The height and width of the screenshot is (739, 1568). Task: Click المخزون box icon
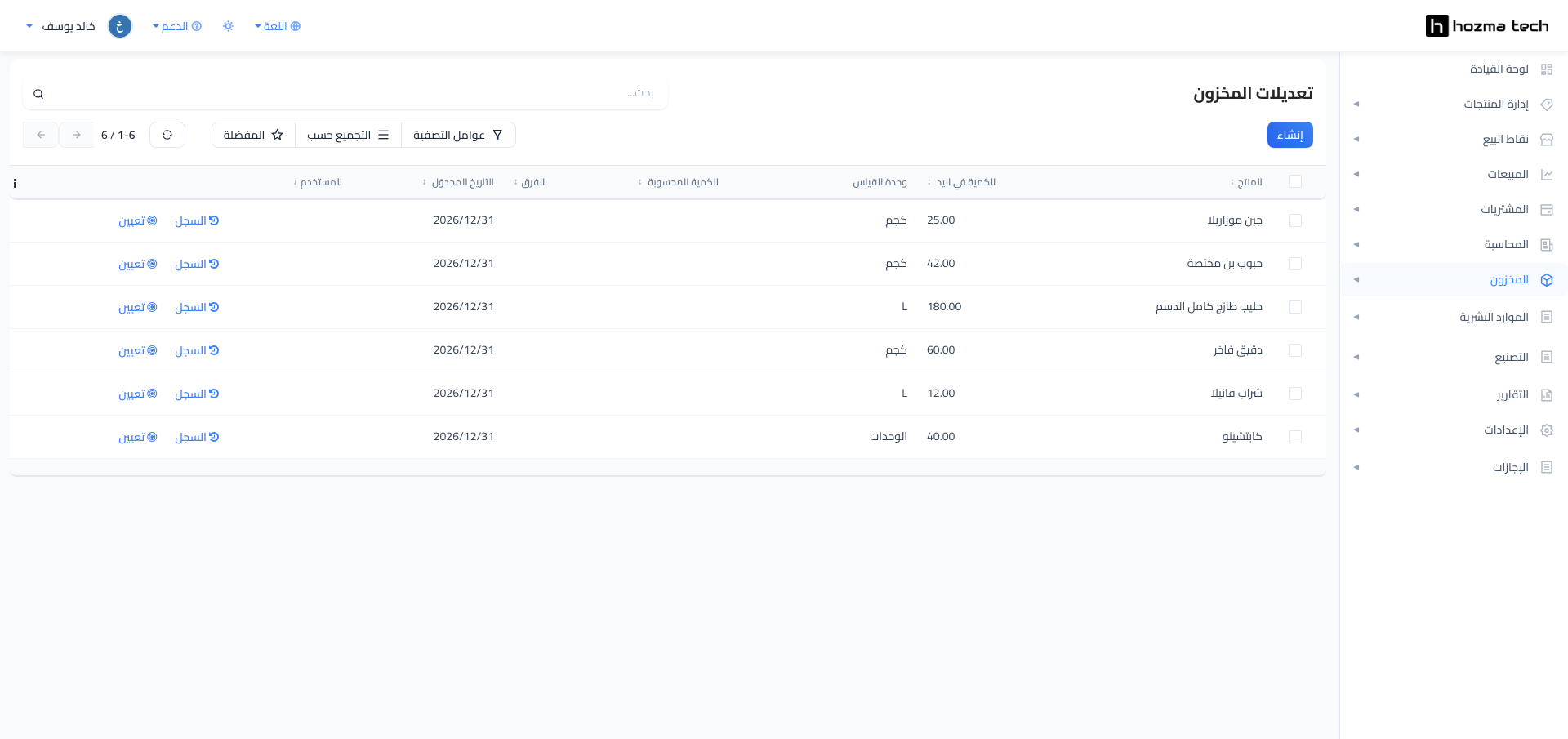point(1546,280)
